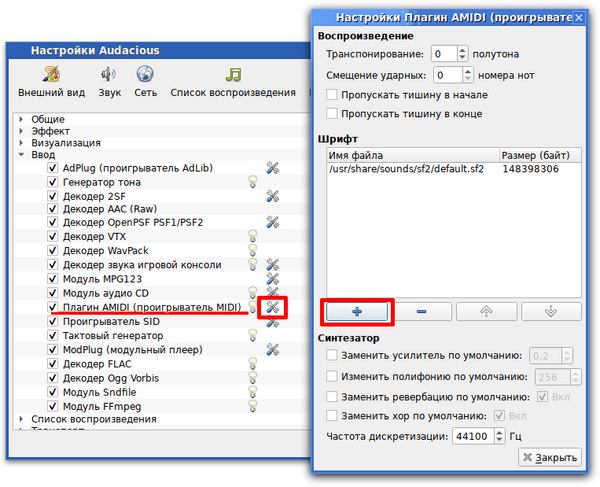Increase Частота дискретизации value

[499, 432]
